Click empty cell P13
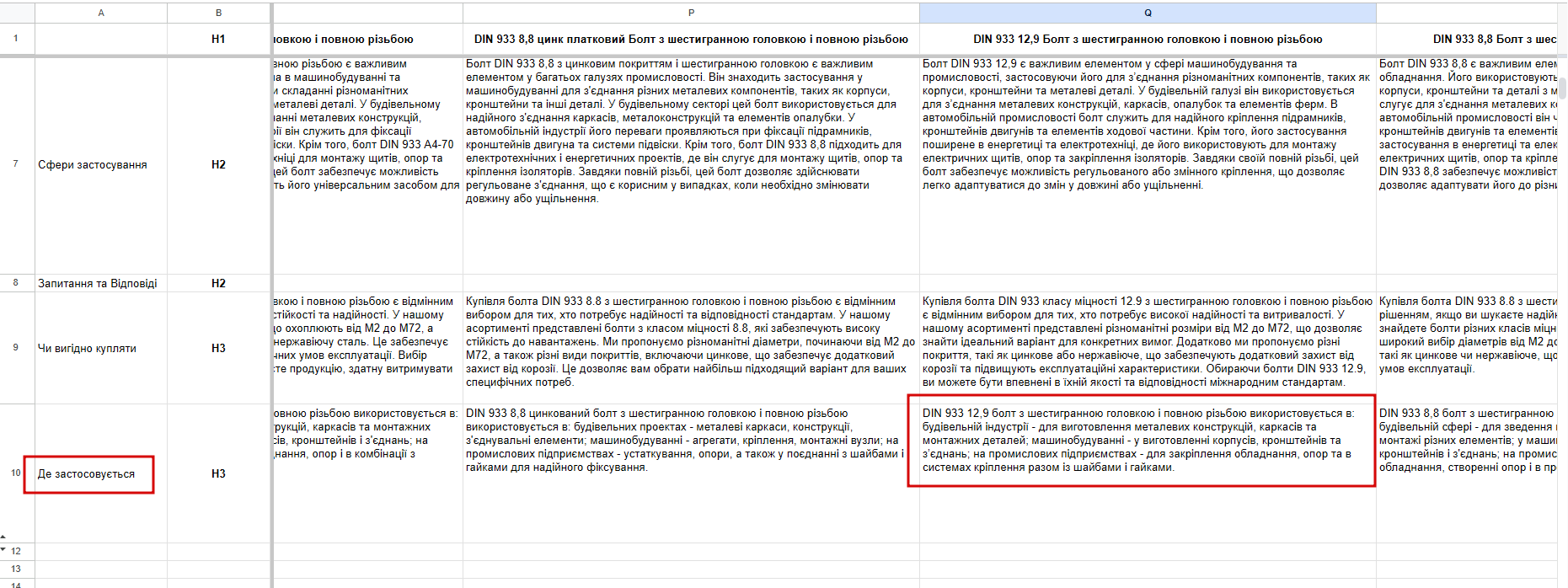This screenshot has width=1568, height=588. [x=691, y=569]
